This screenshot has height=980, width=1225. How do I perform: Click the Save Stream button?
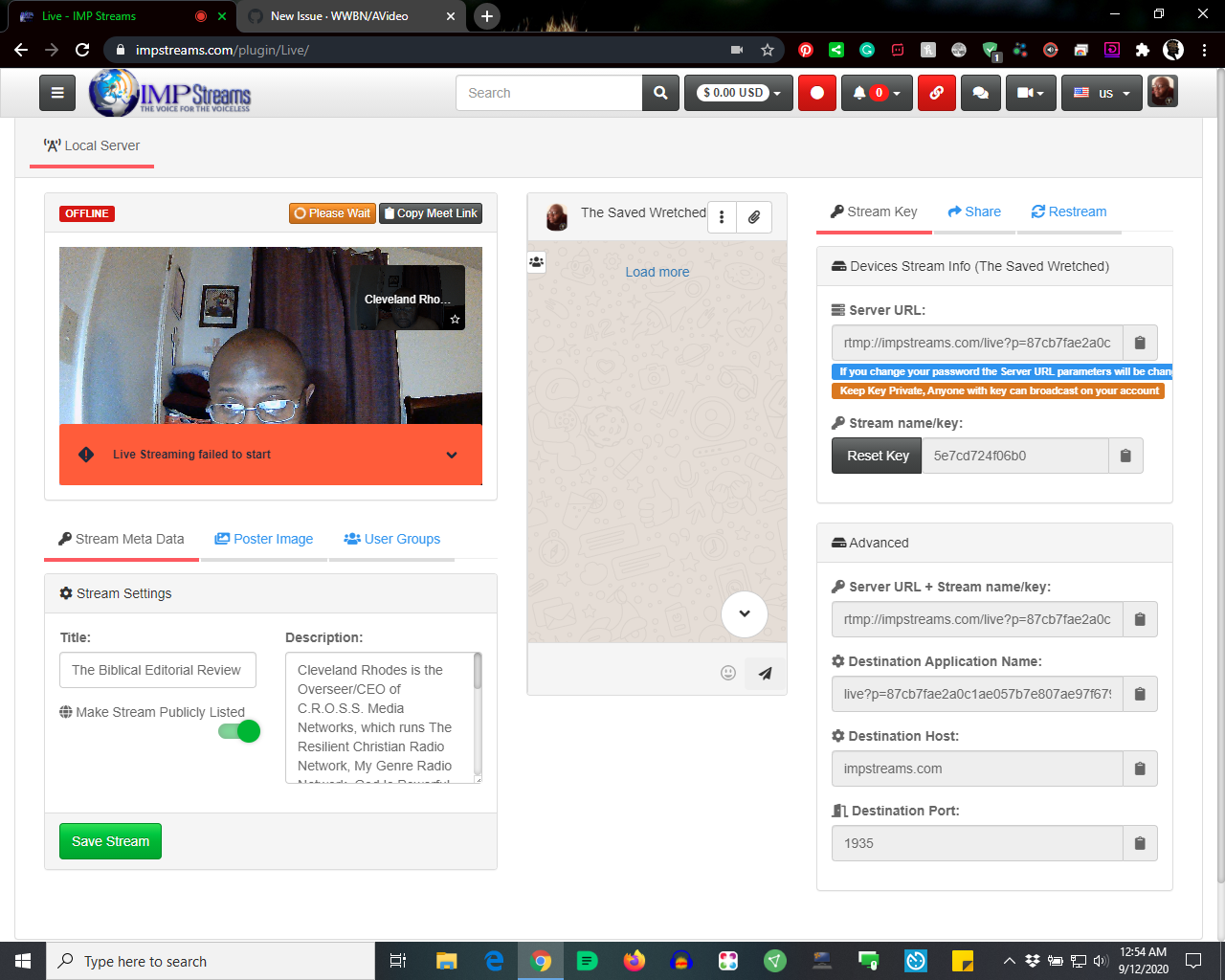point(110,840)
